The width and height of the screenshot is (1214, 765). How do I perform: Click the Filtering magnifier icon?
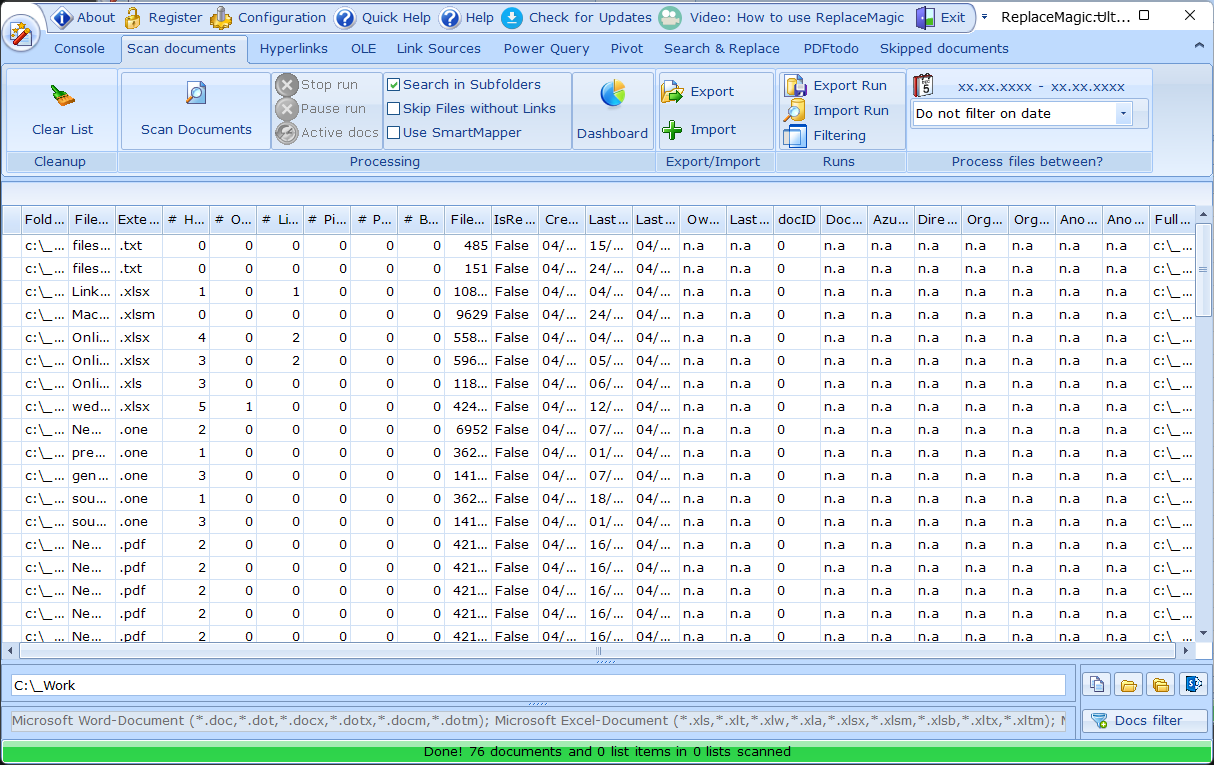click(795, 135)
